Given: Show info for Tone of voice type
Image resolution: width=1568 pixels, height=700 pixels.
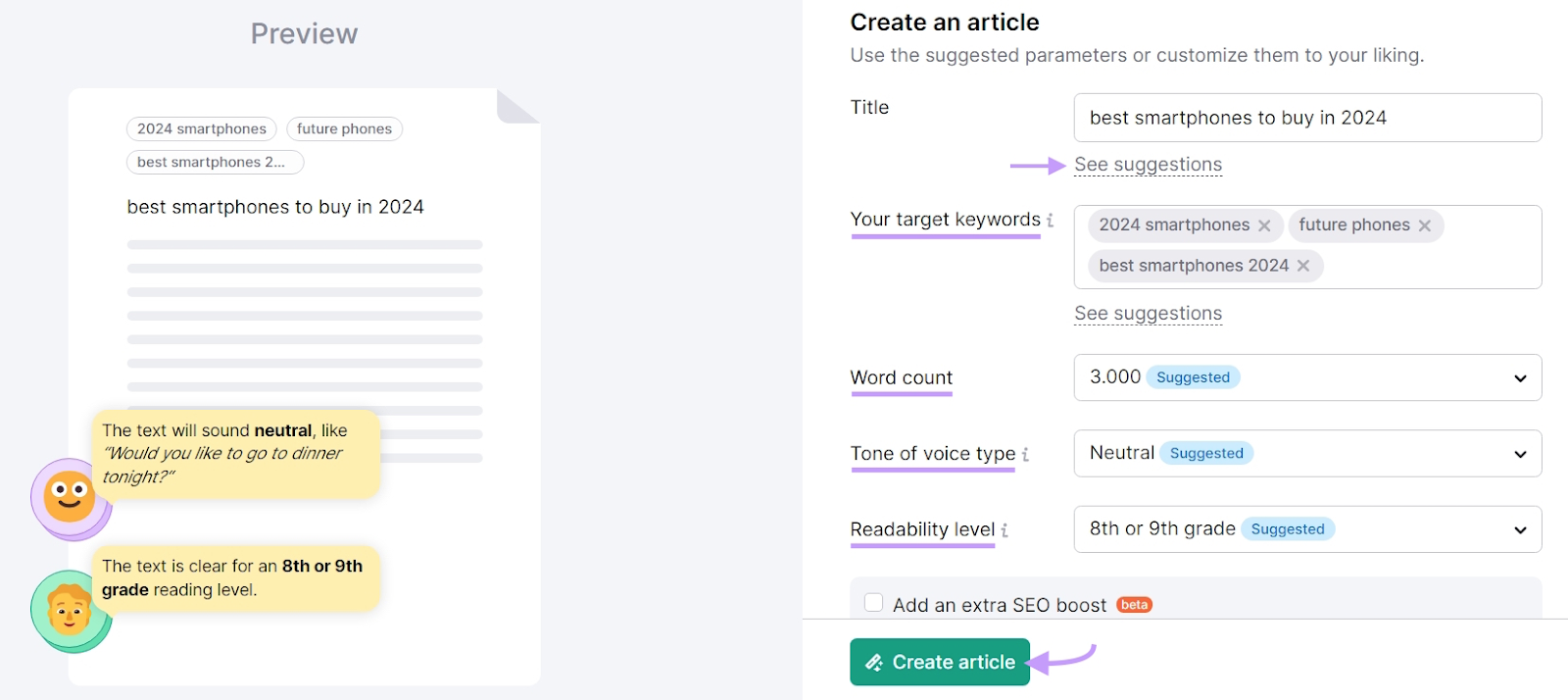Looking at the screenshot, I should (1025, 454).
